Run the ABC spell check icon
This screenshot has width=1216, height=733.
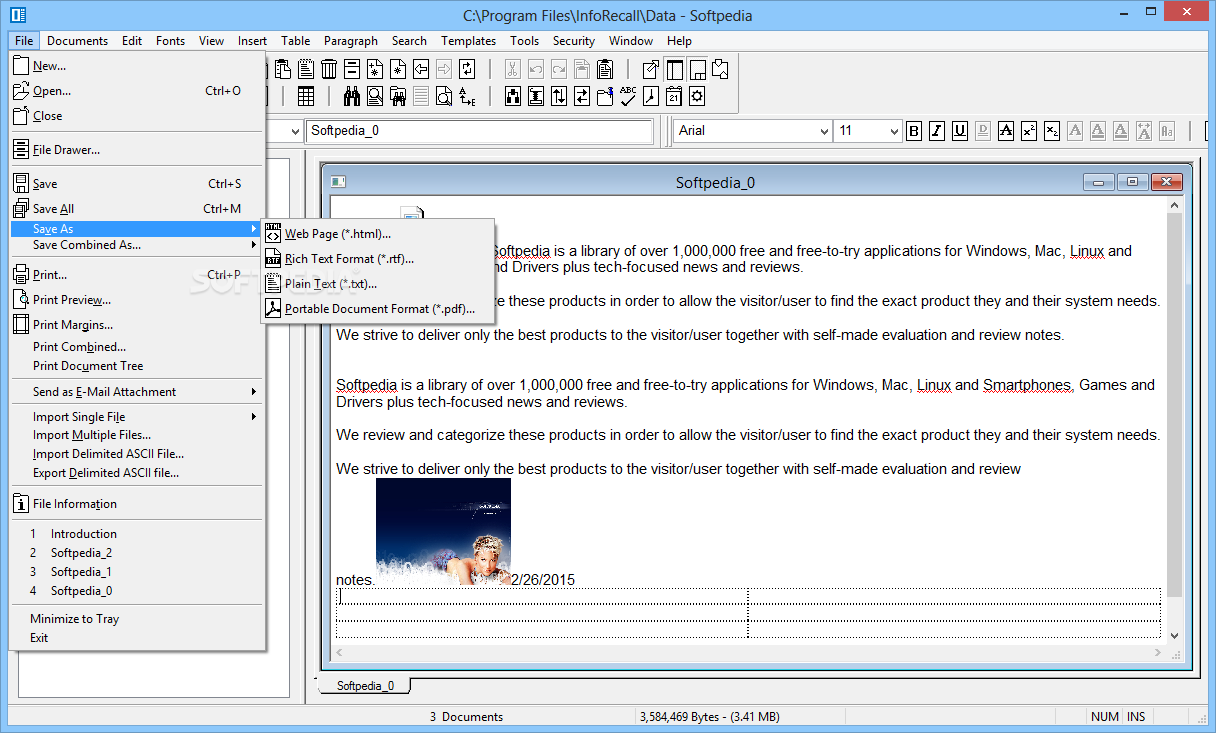628,96
